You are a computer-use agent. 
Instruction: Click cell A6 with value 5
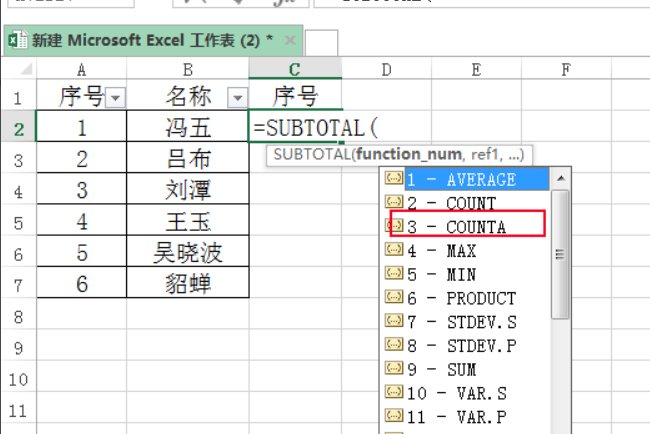(x=81, y=251)
